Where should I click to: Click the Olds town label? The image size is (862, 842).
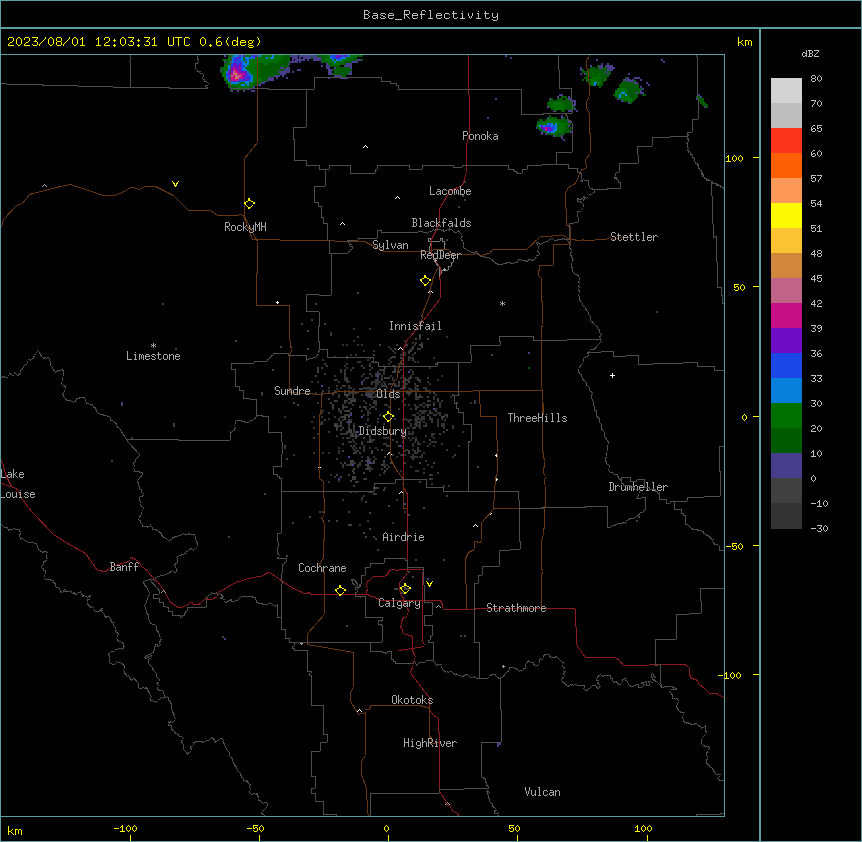pos(388,394)
